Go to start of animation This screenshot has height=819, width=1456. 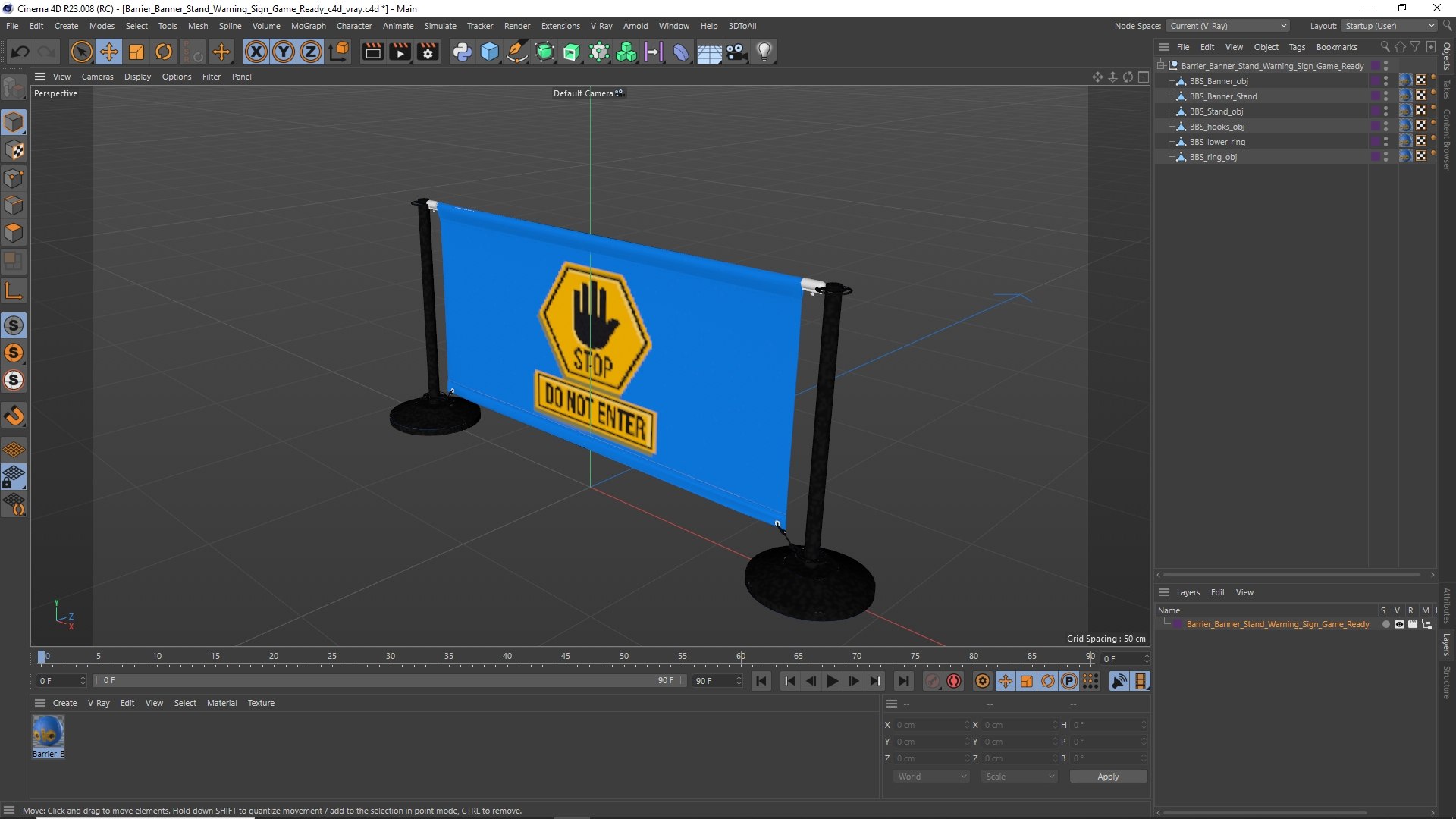tap(761, 681)
